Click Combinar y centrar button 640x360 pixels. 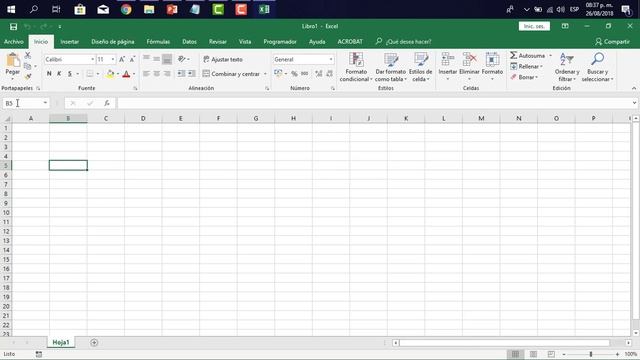pos(231,74)
